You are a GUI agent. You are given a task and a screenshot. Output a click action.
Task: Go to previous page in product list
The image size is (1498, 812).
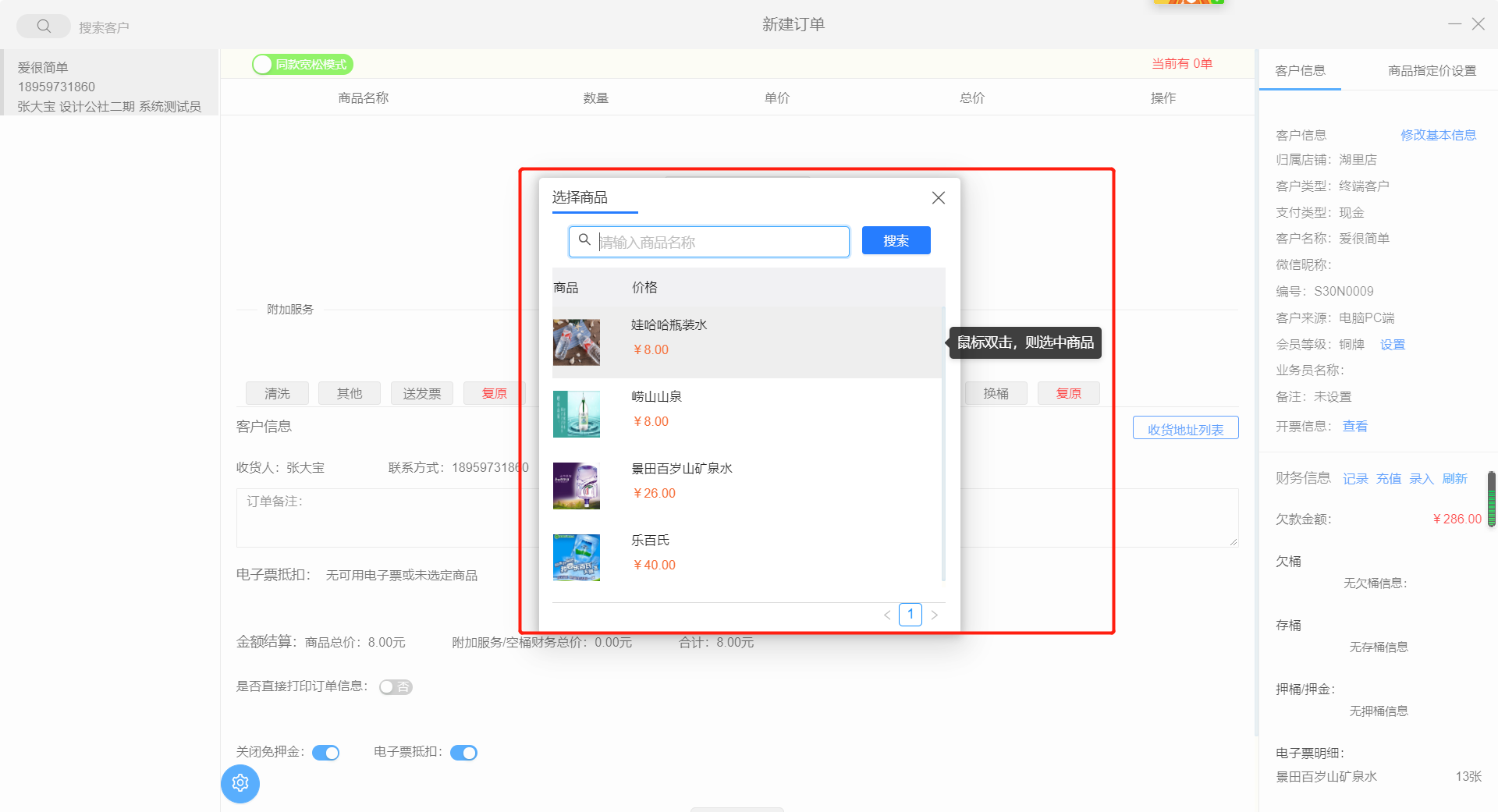(887, 615)
